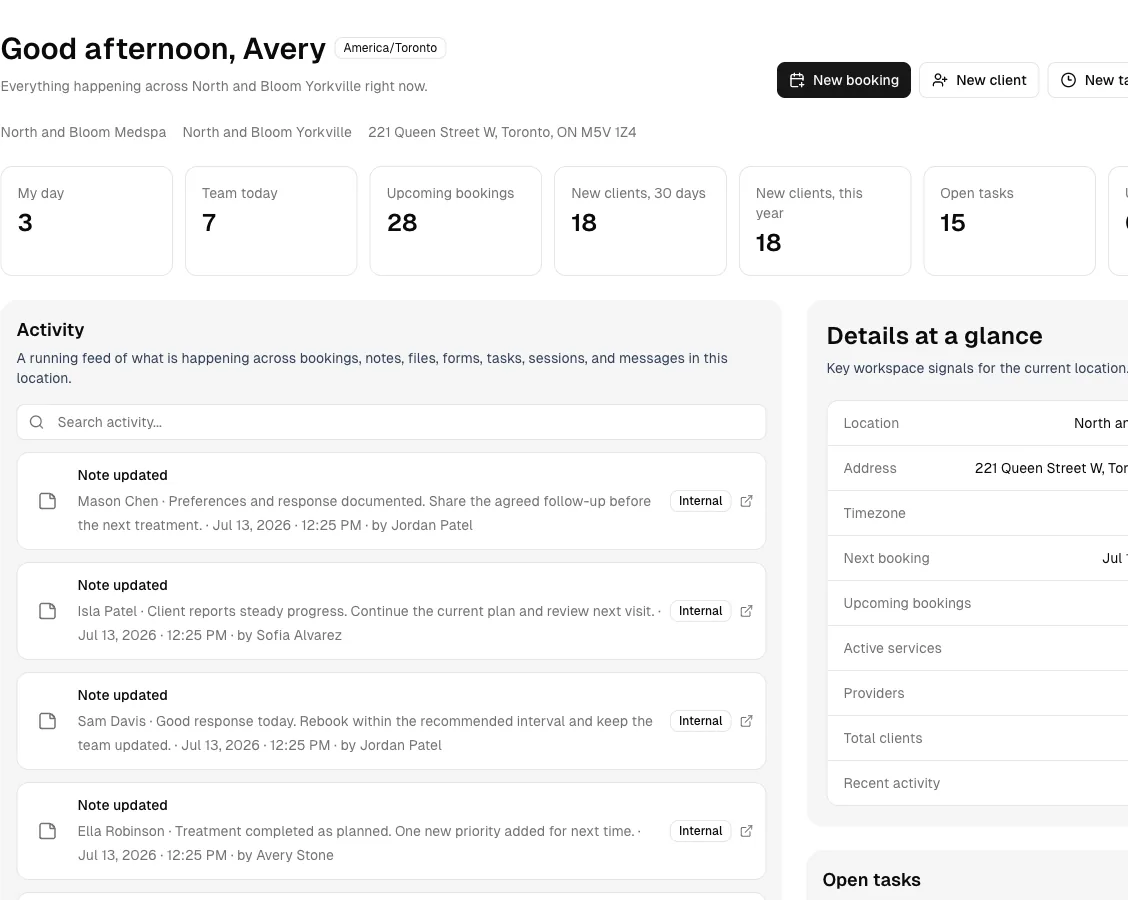Open the Upcoming bookings stat card

pyautogui.click(x=456, y=221)
